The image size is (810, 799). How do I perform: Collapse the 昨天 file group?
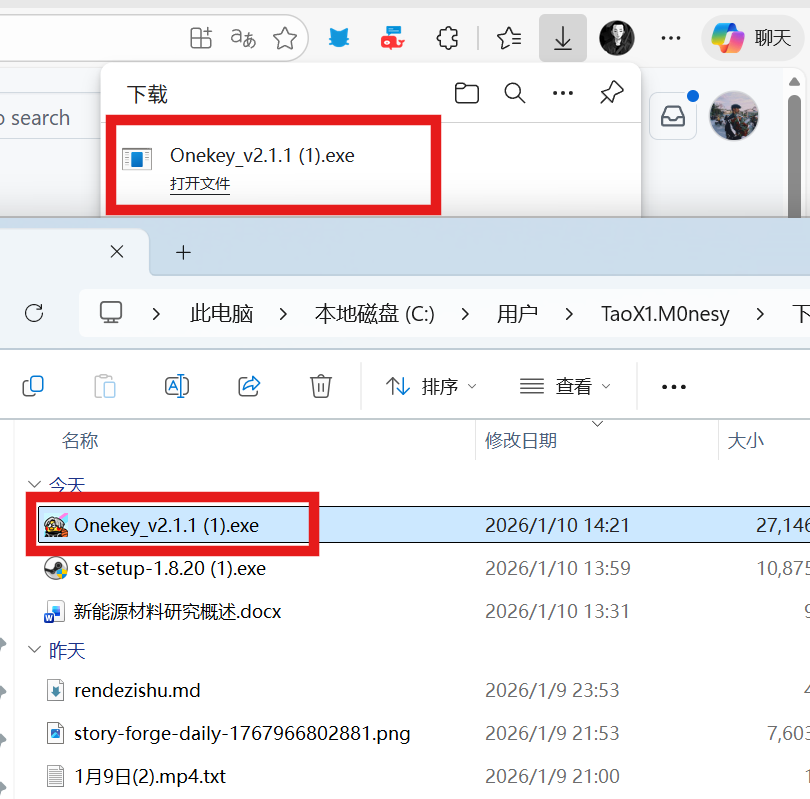(x=35, y=651)
